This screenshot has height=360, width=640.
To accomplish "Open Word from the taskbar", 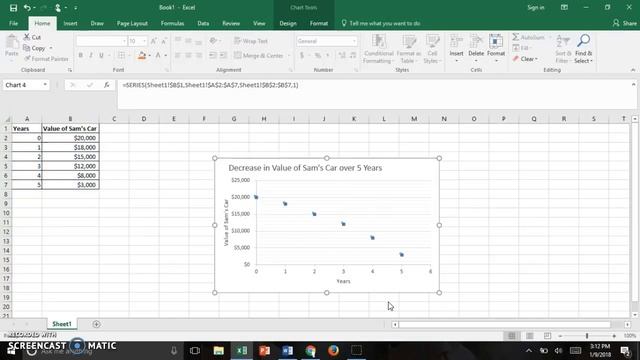I will pyautogui.click(x=287, y=351).
